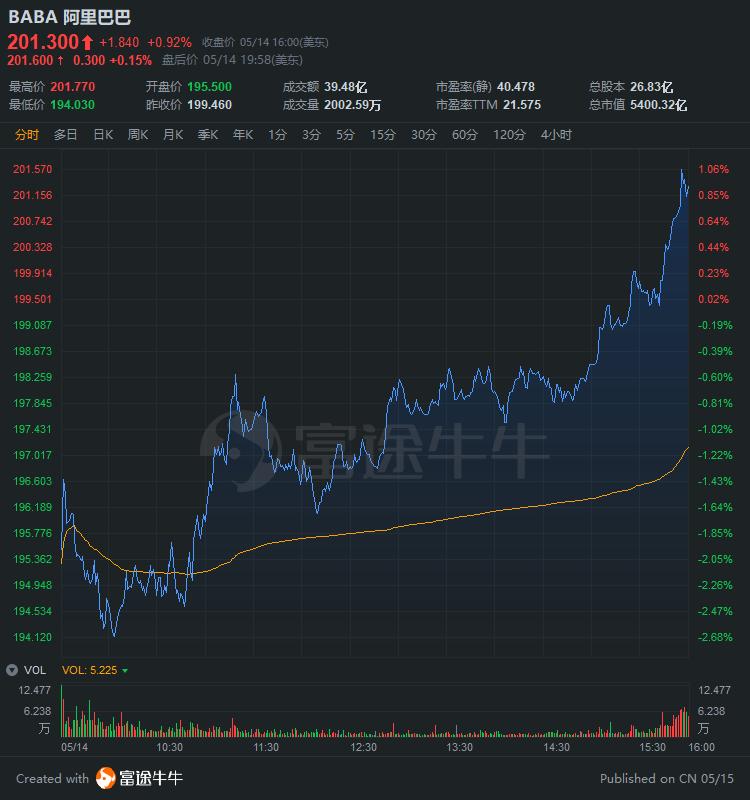This screenshot has width=750, height=800.
Task: Select the 1分 one-minute interval
Action: [x=277, y=135]
